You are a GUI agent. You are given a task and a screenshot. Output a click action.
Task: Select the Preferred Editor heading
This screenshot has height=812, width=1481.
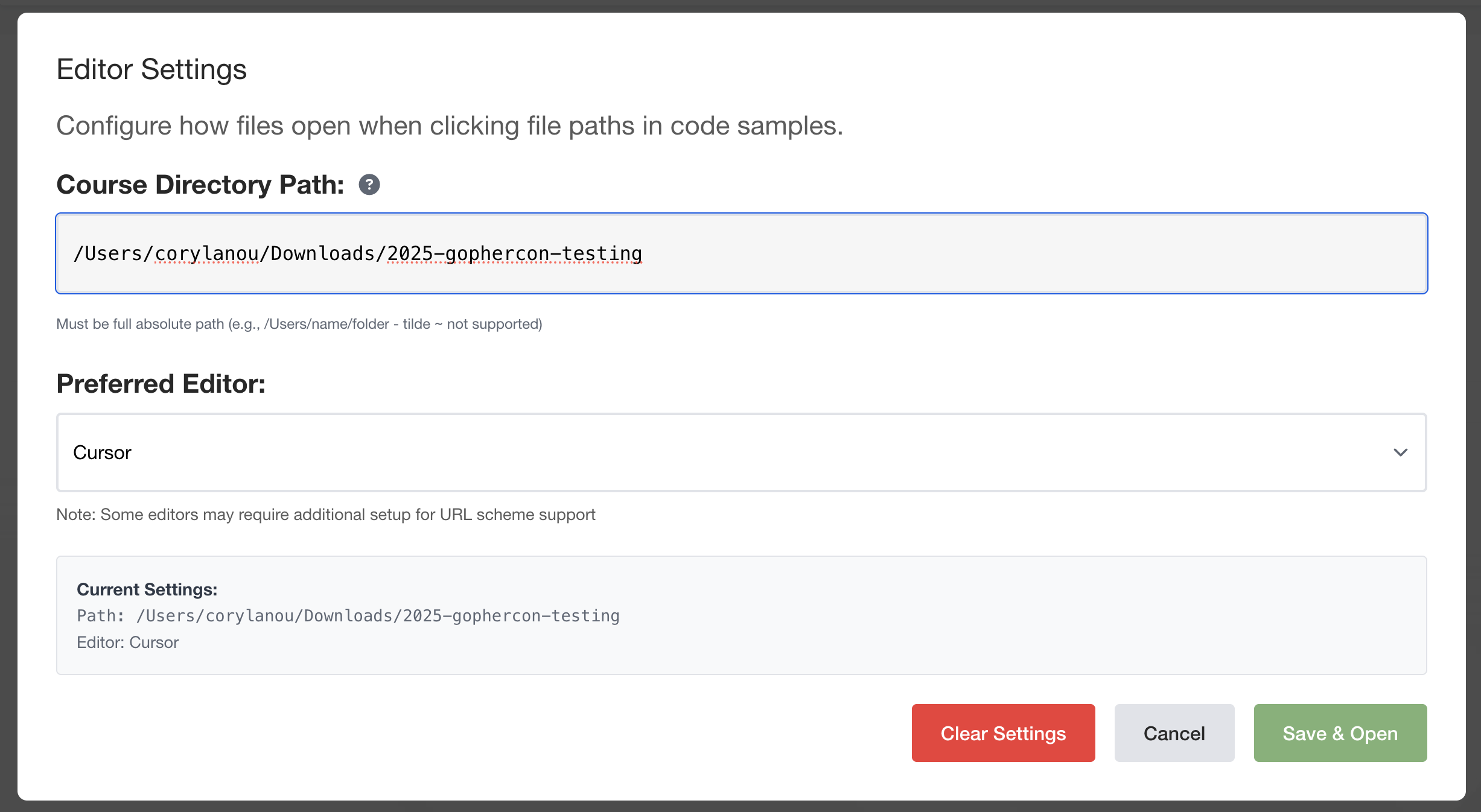tap(161, 384)
